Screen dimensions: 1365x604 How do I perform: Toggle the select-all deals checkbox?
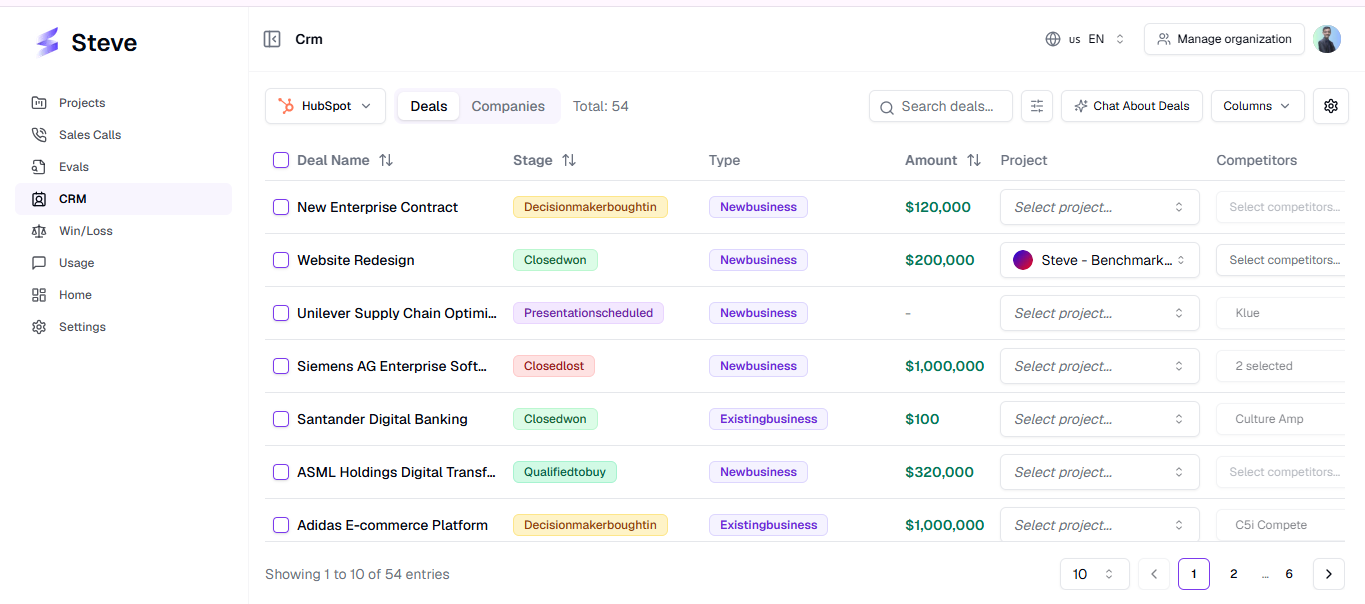pos(281,160)
